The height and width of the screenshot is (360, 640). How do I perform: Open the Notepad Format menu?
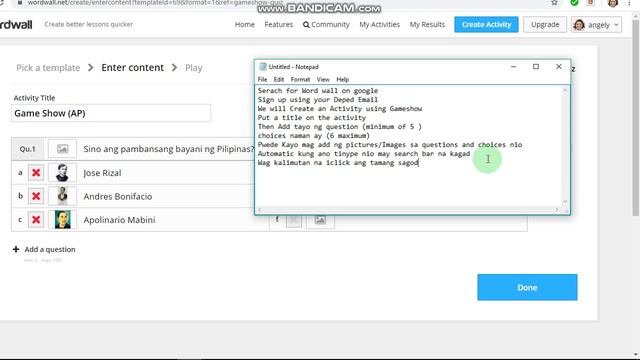[300, 79]
